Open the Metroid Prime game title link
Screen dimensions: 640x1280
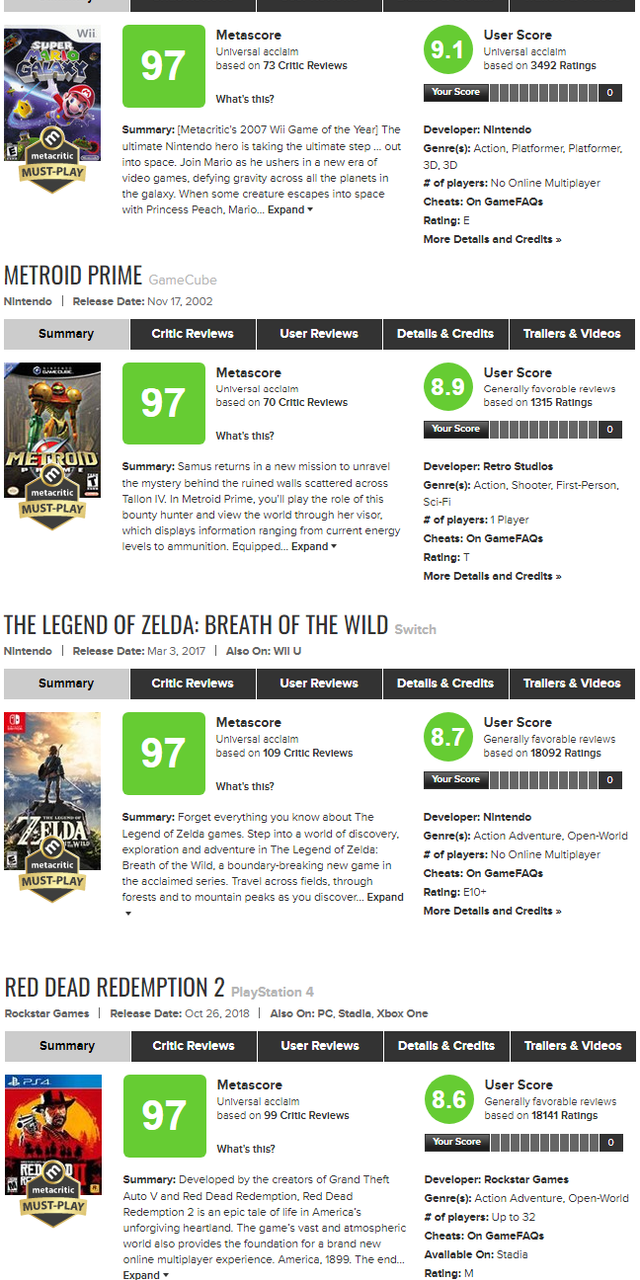pos(73,276)
